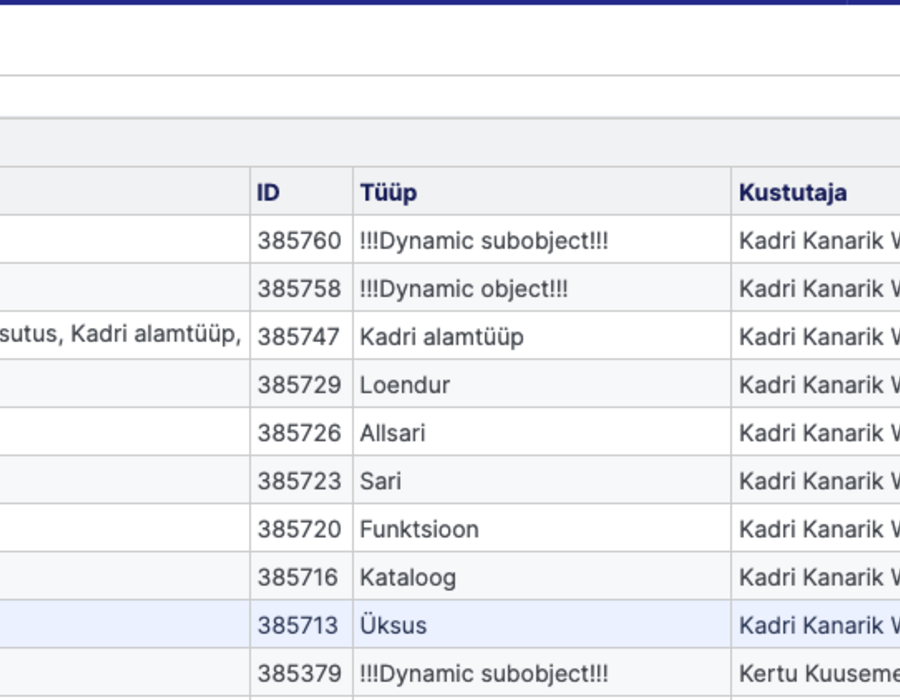
Task: Click 'Kadri alamtüüp' in the Tüüp column
Action: (x=542, y=337)
